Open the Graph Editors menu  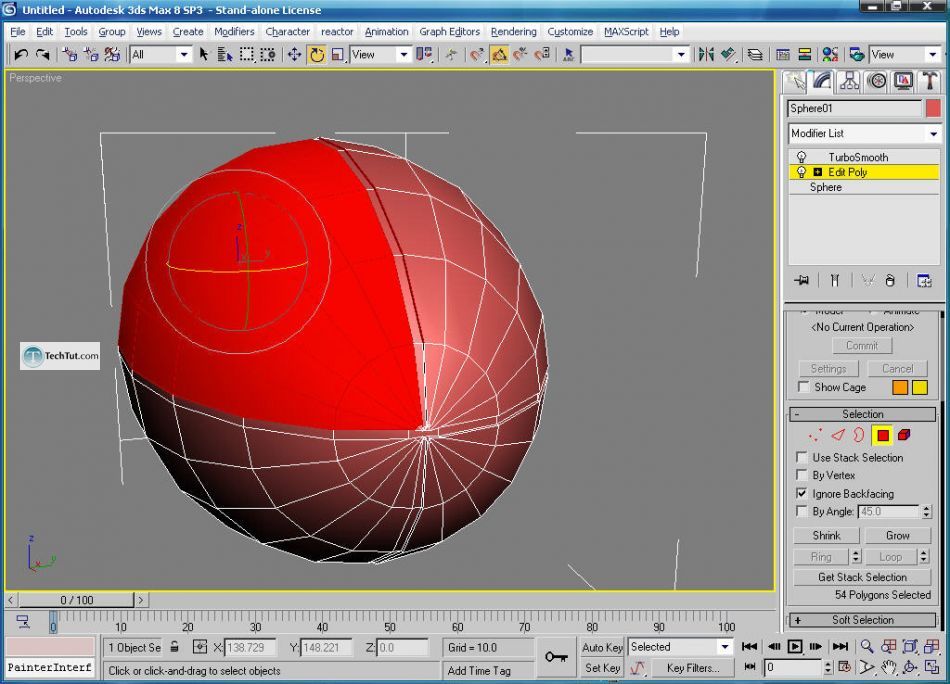[x=449, y=32]
